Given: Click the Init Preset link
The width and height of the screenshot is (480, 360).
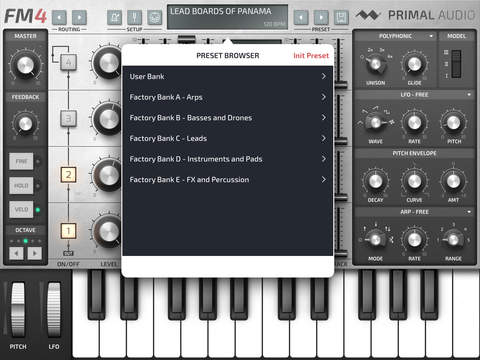Looking at the screenshot, I should 311,56.
